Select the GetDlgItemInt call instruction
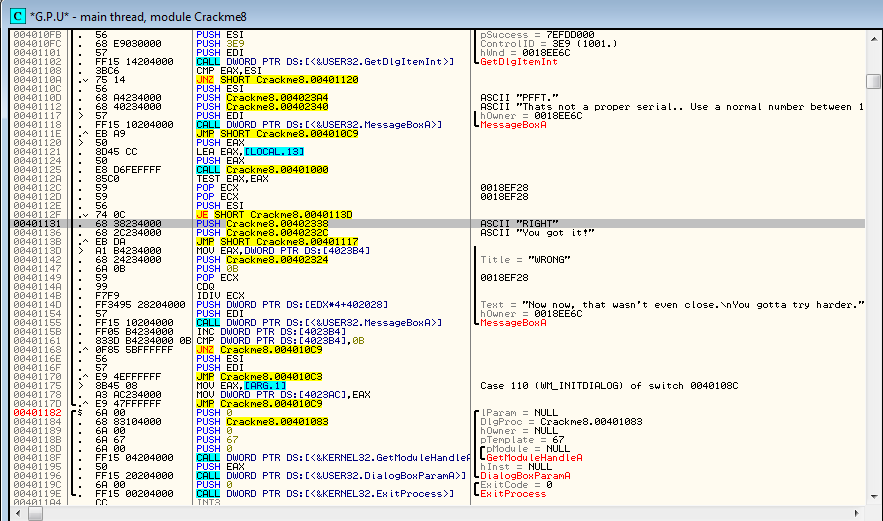Viewport: 883px width, 521px height. pos(325,62)
